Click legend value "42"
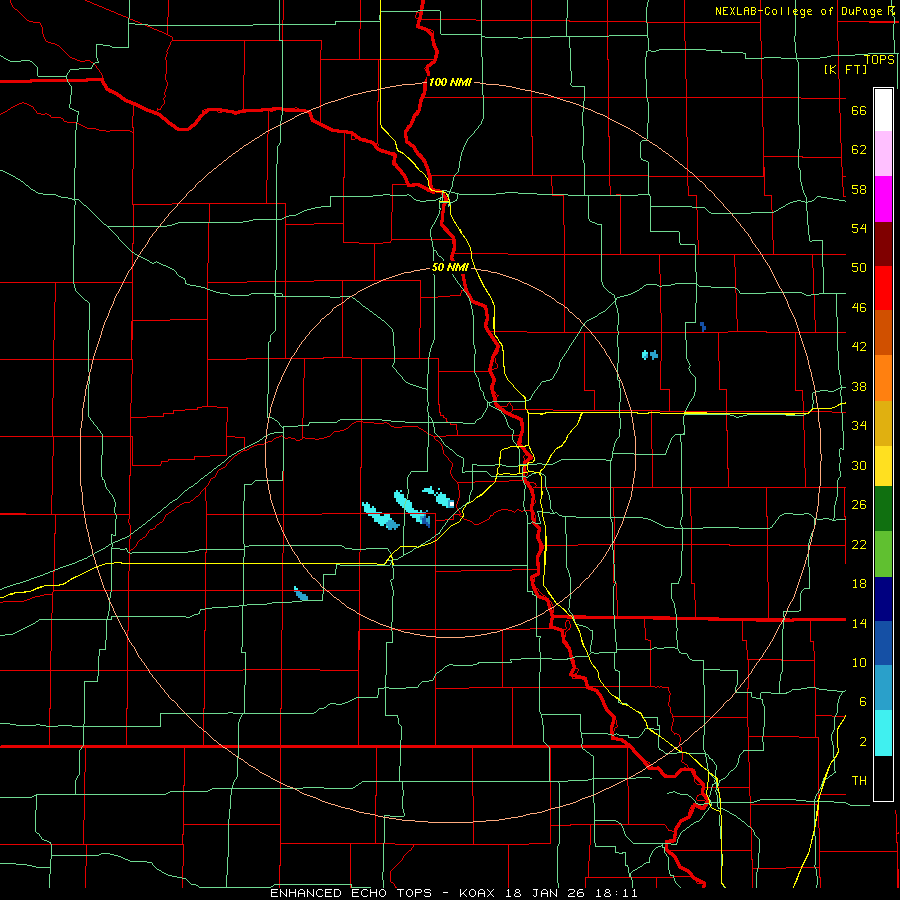The height and width of the screenshot is (900, 900). [x=859, y=347]
